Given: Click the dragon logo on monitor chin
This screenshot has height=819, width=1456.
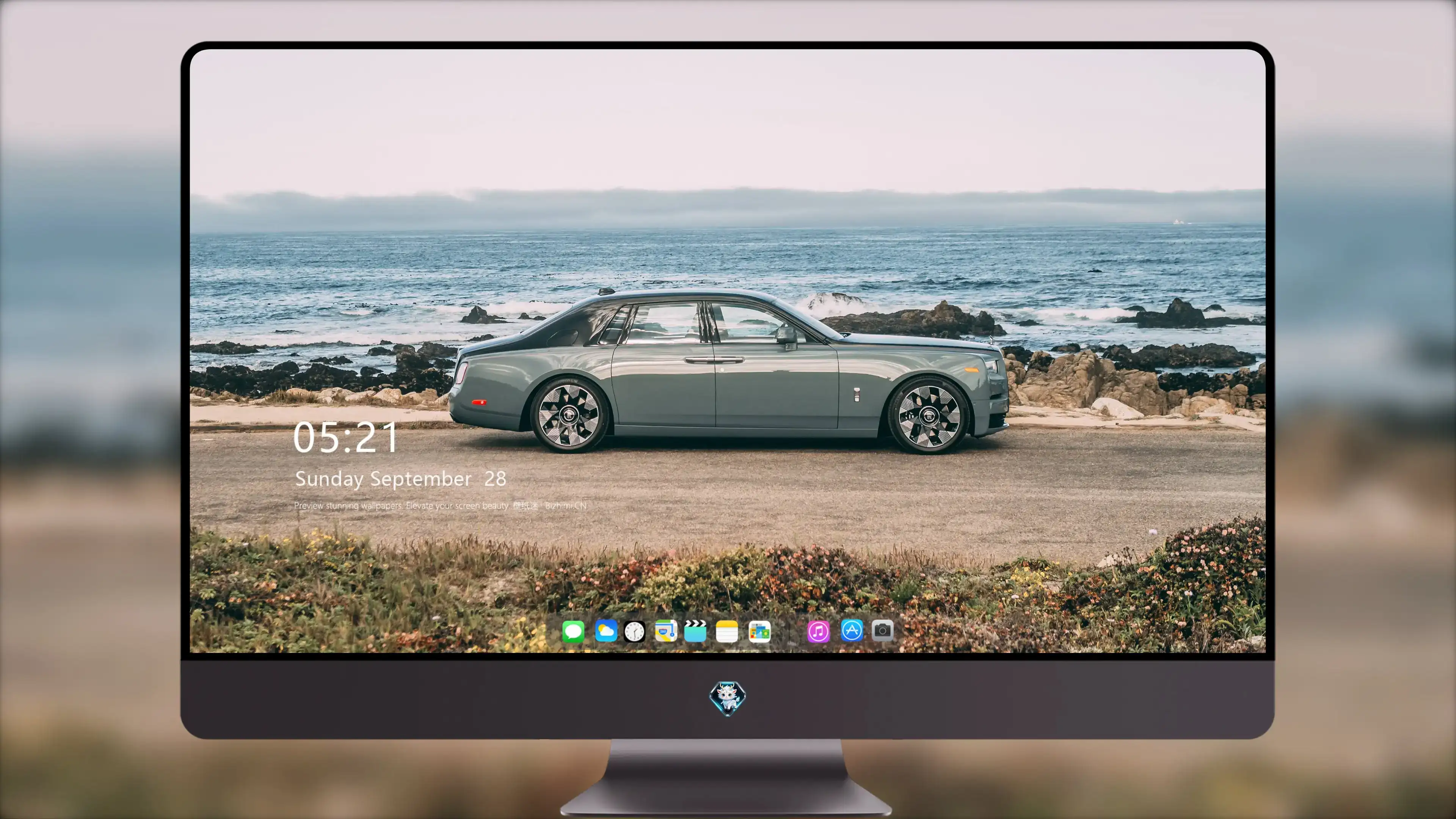Looking at the screenshot, I should click(728, 698).
